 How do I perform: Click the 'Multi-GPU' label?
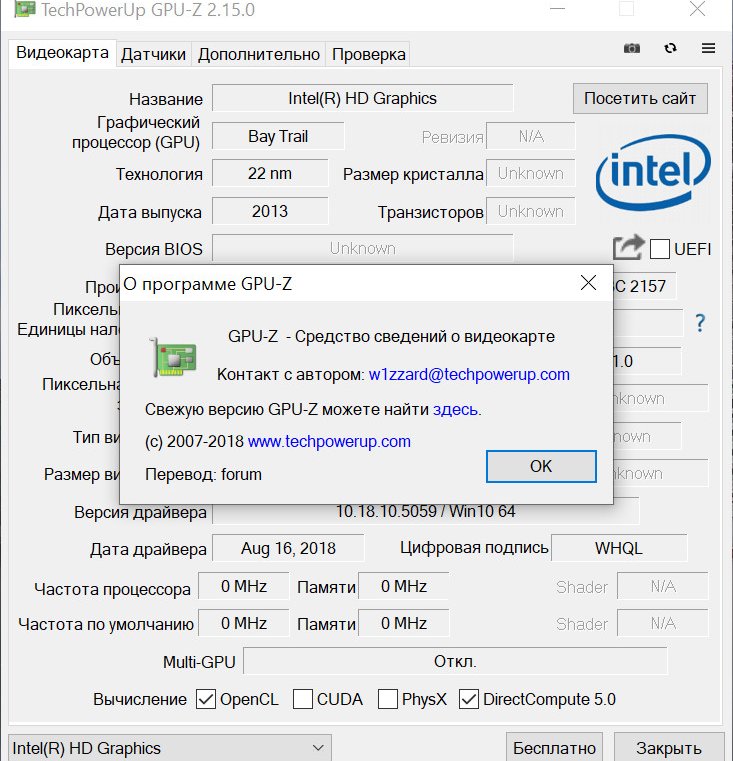(x=199, y=662)
